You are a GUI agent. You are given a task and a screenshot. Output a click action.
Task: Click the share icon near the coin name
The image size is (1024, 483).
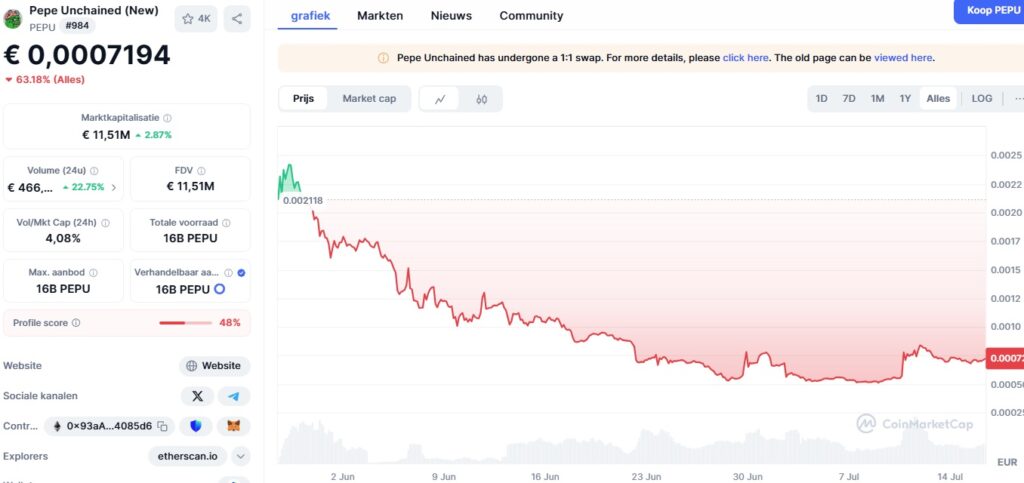click(x=237, y=18)
